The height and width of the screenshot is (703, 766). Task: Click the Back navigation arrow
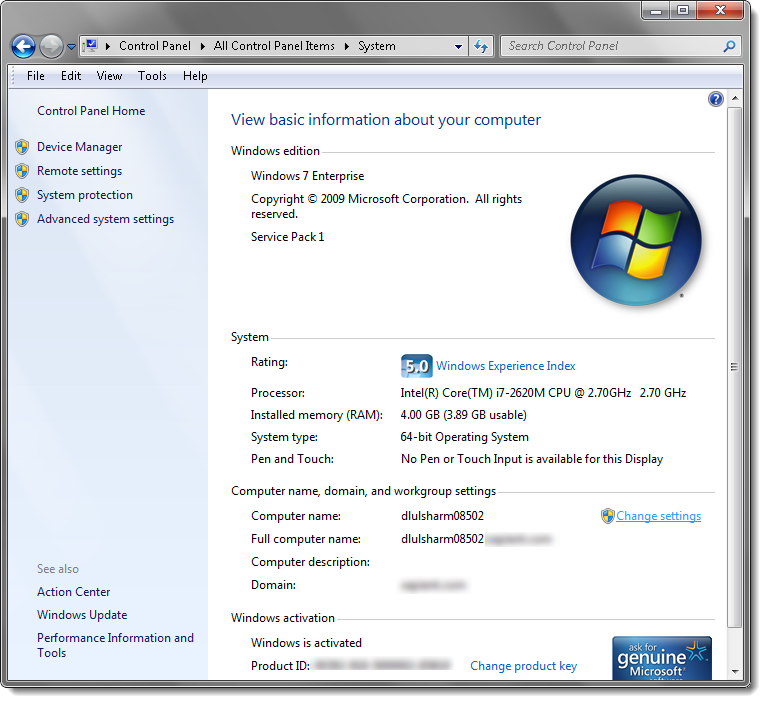tap(23, 47)
